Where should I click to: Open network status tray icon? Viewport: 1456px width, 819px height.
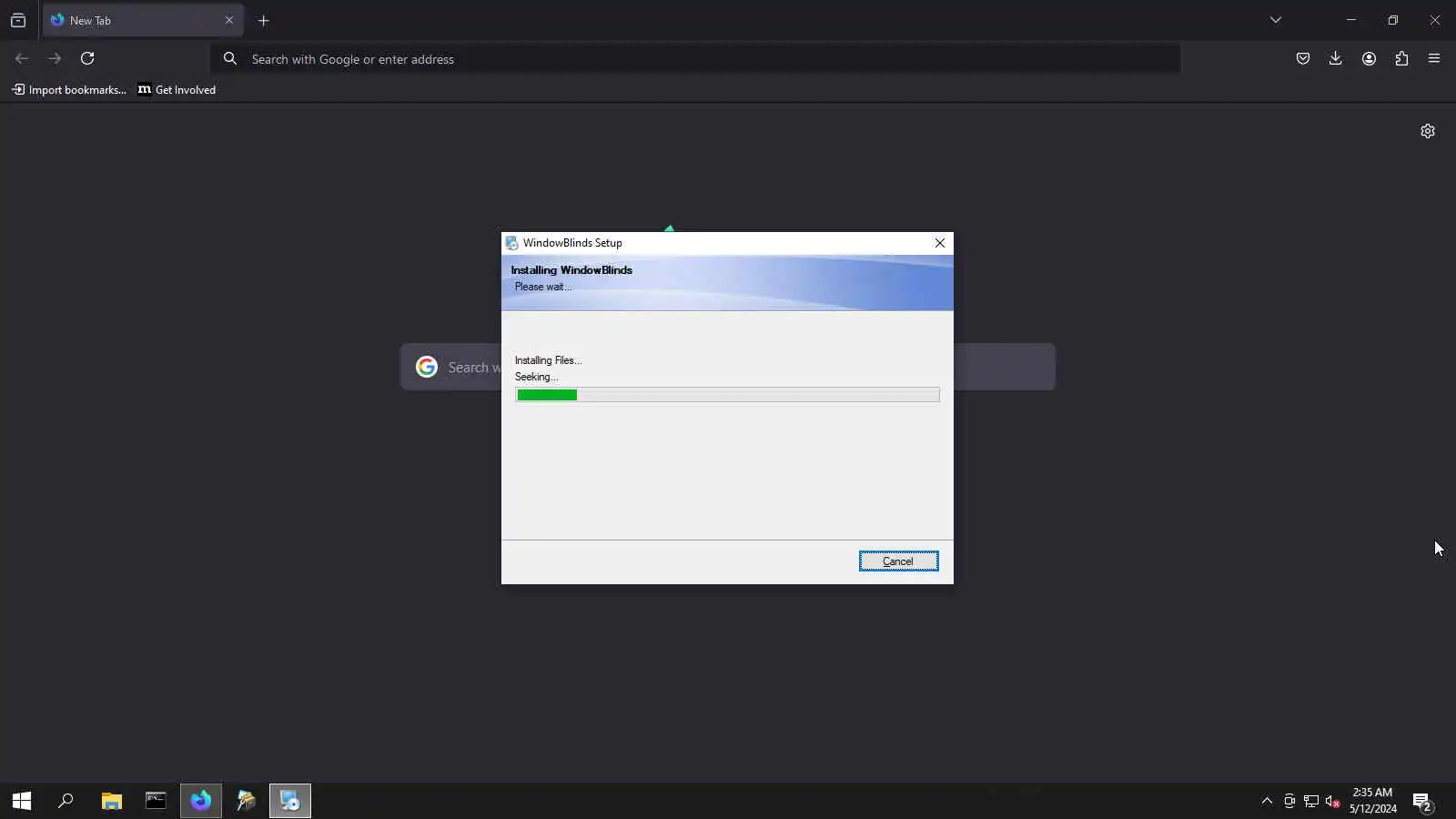coord(1311,801)
